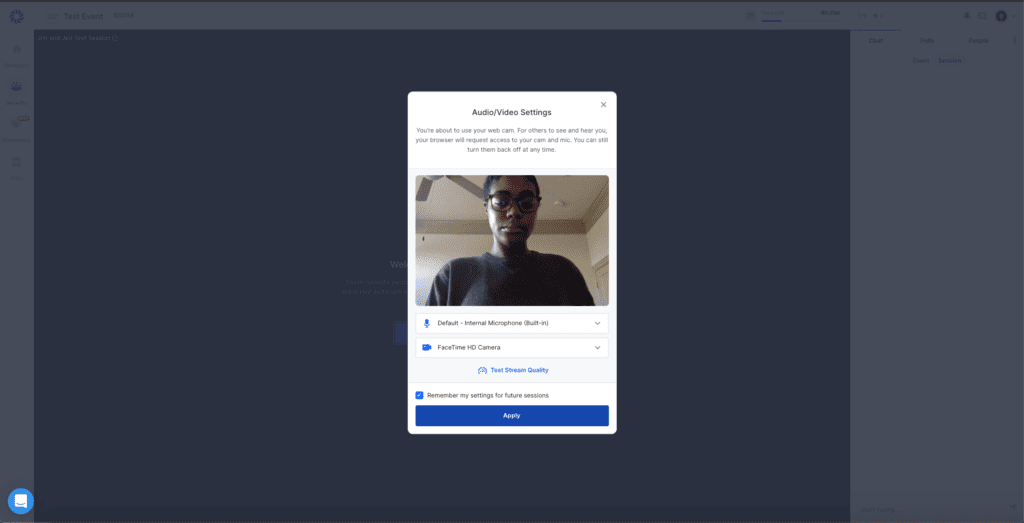Click the Hopin logo in the top-left corner

16,16
